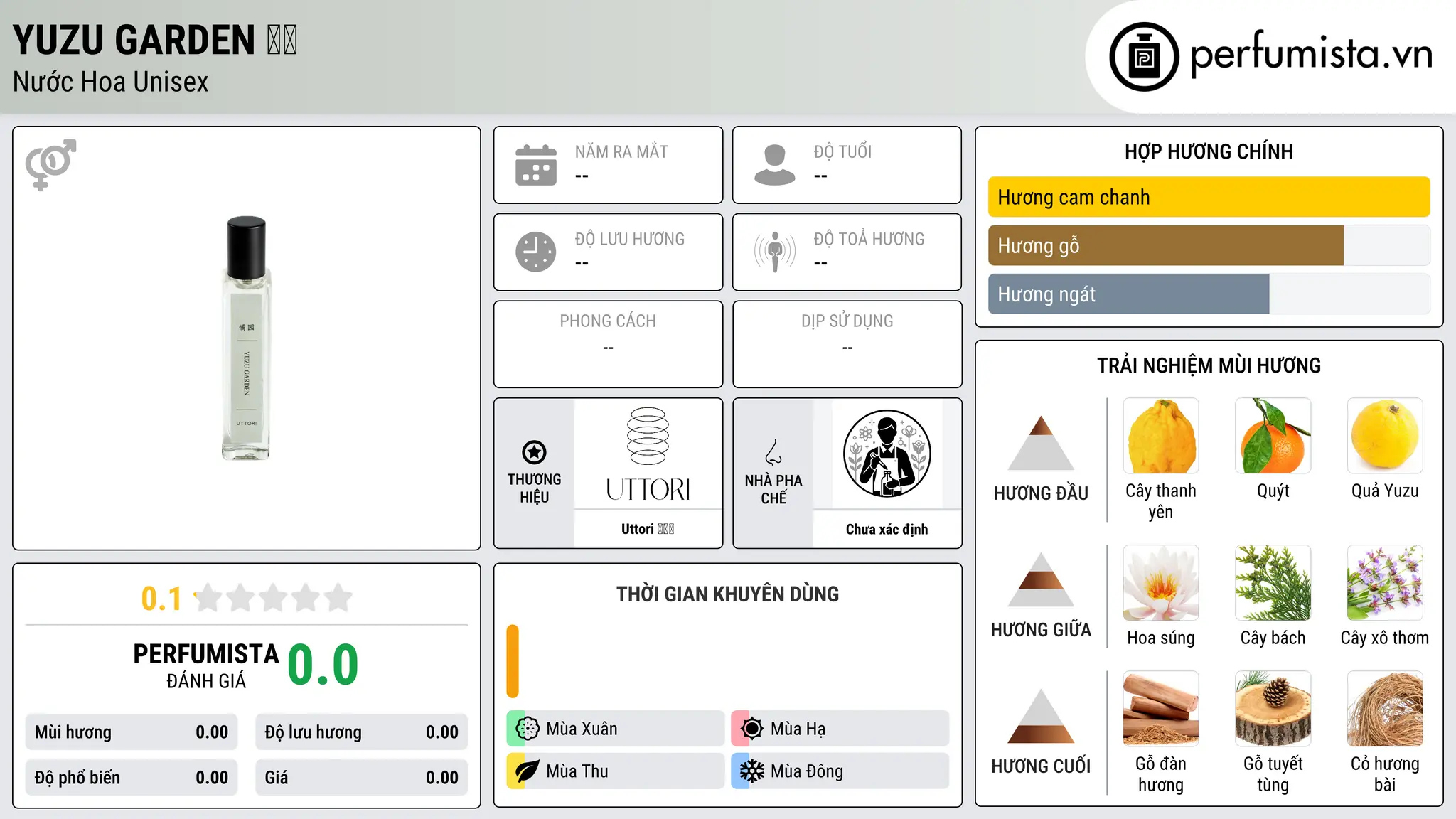Click the Năm Ra Mắt label
This screenshot has width=1456, height=819.
coord(621,151)
